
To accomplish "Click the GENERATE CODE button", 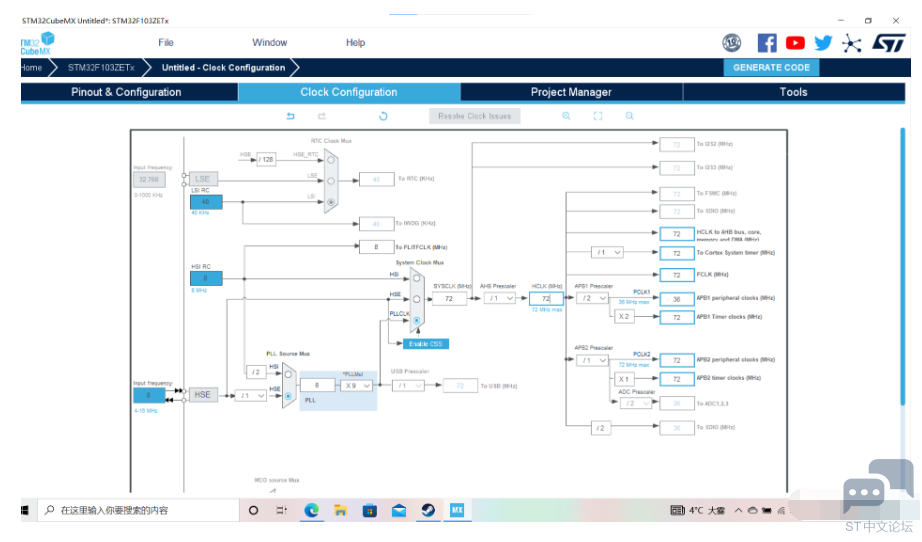I will 771,68.
